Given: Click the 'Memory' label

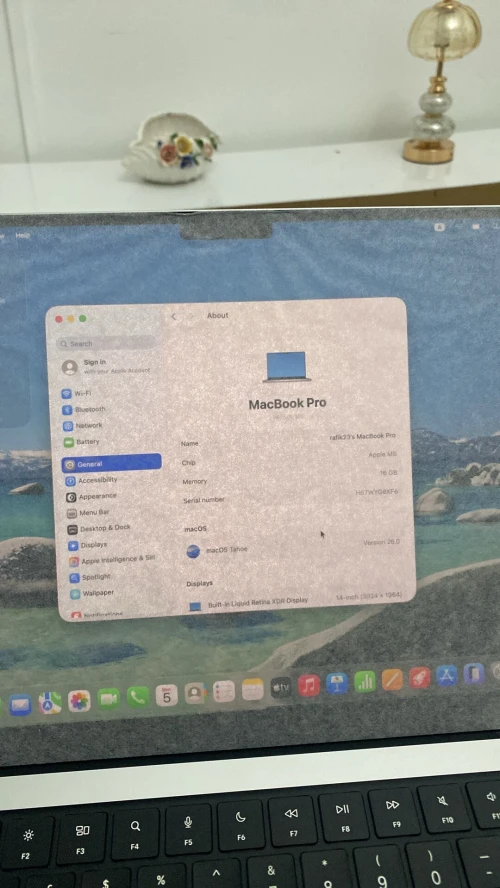Looking at the screenshot, I should [x=194, y=481].
